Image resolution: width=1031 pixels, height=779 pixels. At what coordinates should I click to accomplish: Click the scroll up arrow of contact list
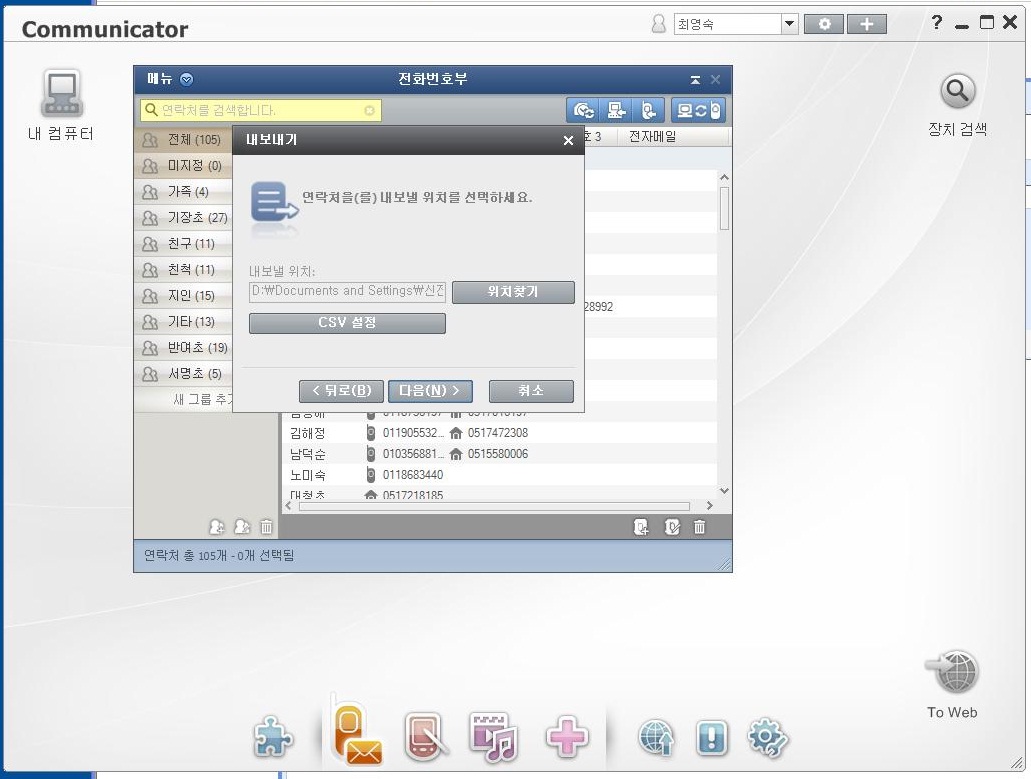[x=724, y=177]
